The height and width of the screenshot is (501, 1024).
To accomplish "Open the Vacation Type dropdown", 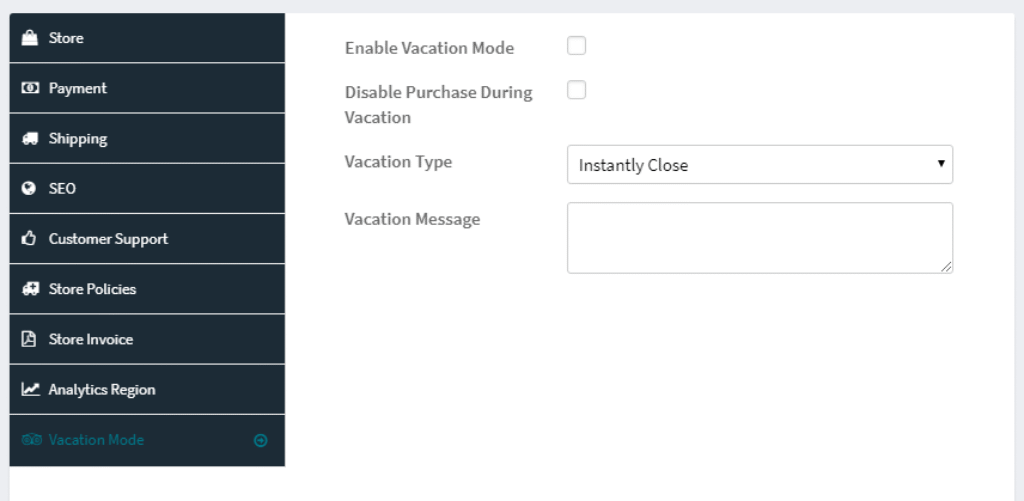I will click(760, 165).
